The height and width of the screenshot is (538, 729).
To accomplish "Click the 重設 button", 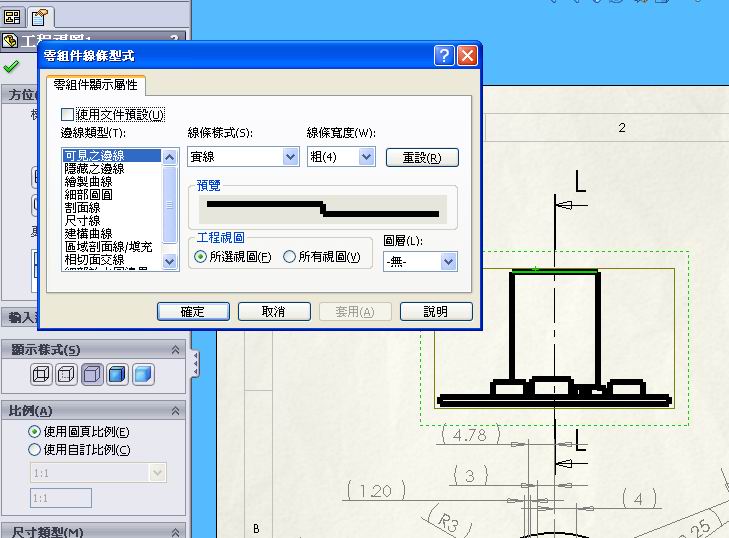I will click(422, 158).
